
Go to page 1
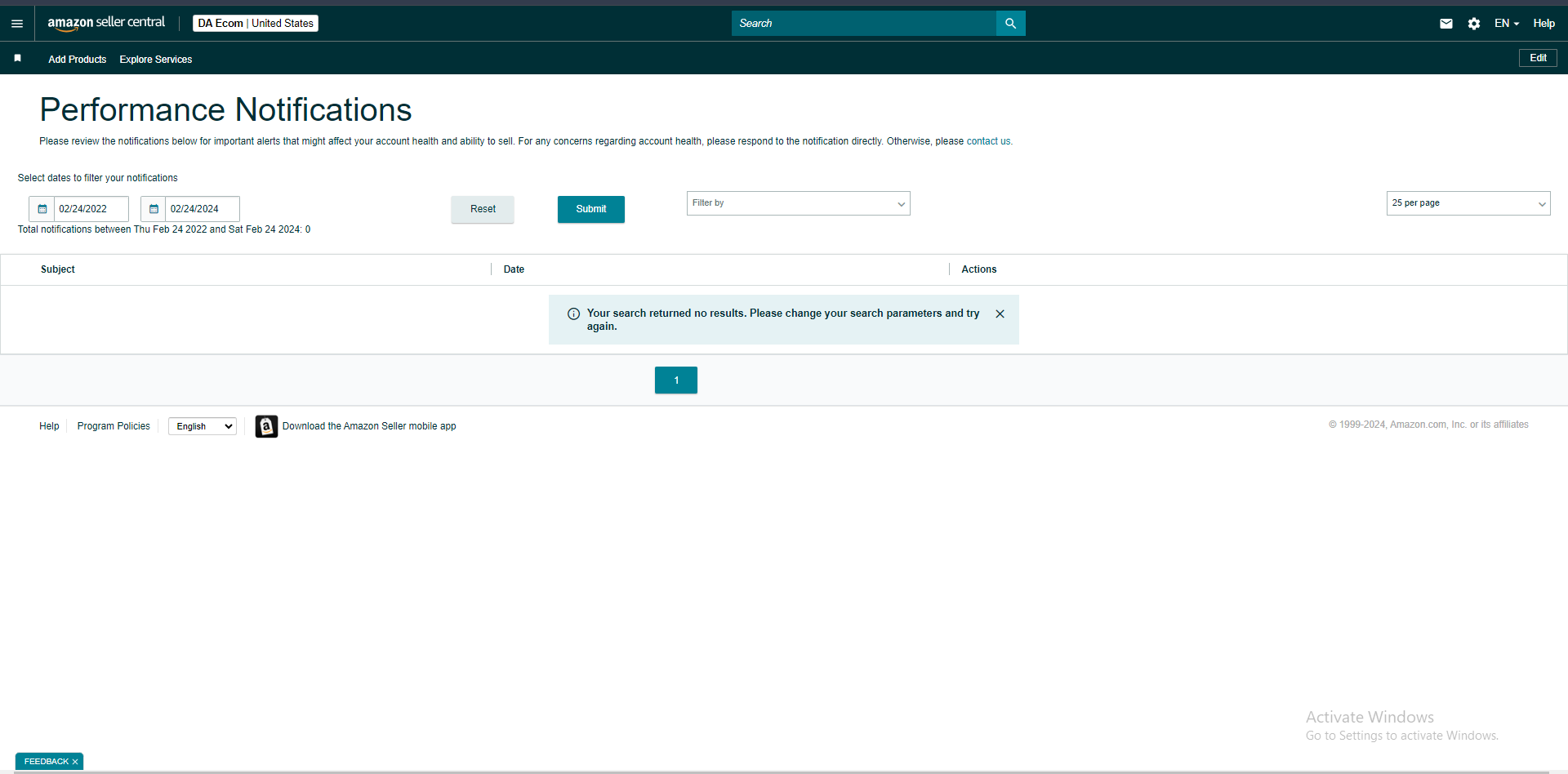point(676,380)
